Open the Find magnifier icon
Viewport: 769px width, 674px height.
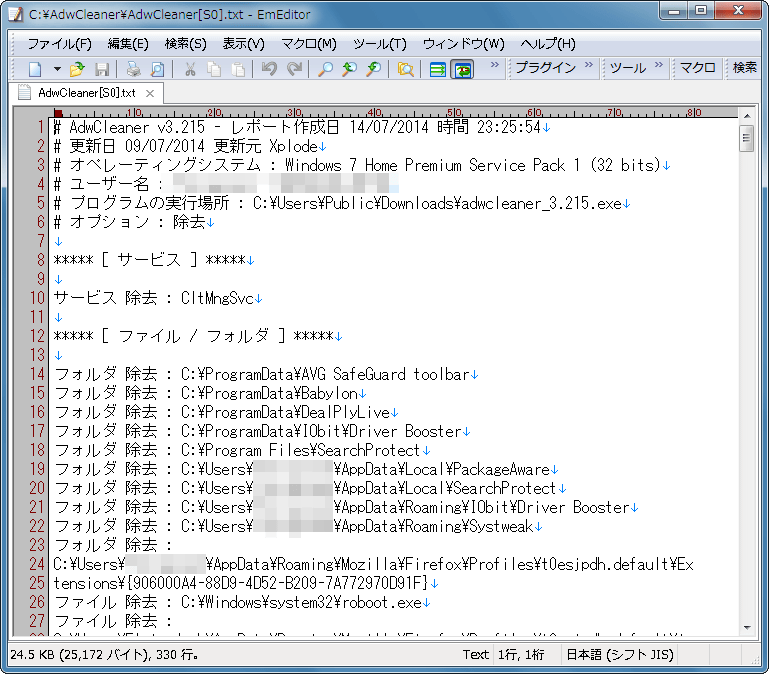[x=325, y=69]
